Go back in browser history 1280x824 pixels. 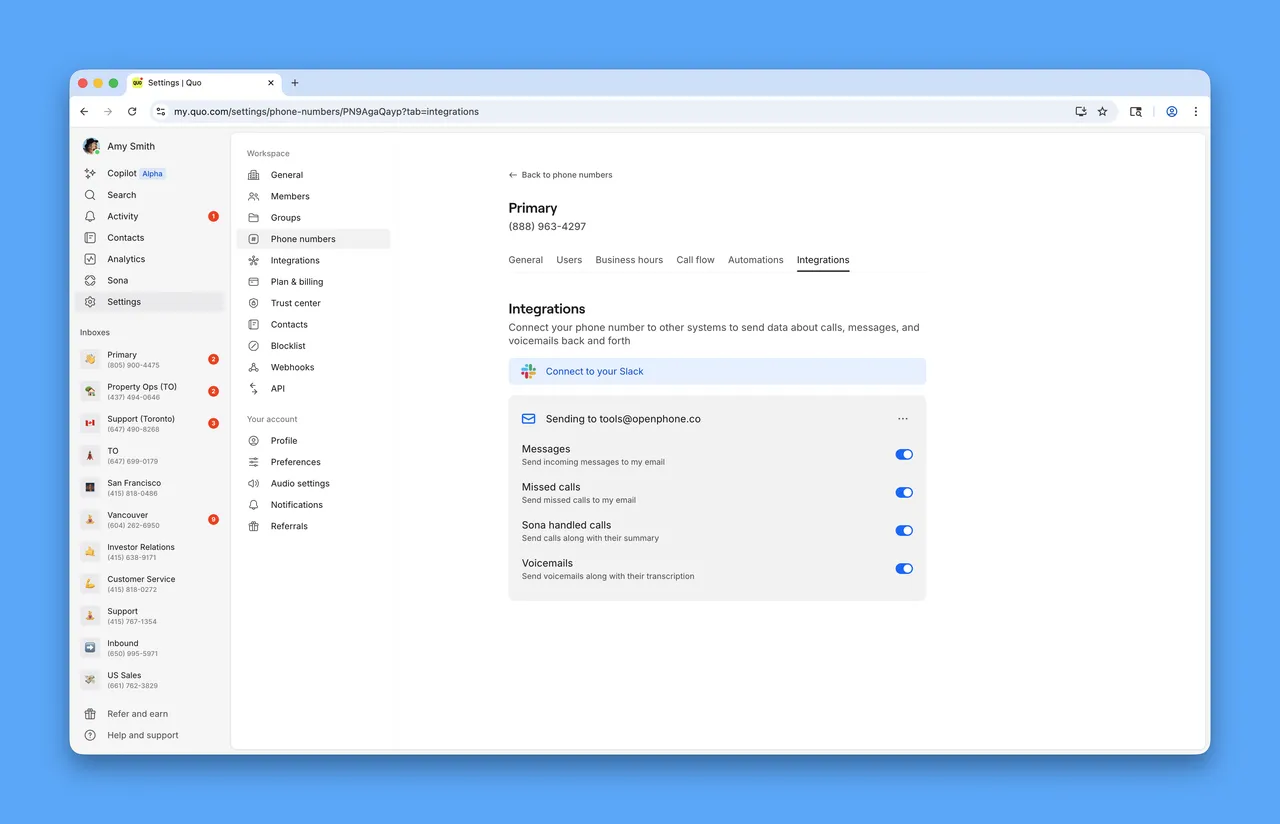[x=84, y=112]
